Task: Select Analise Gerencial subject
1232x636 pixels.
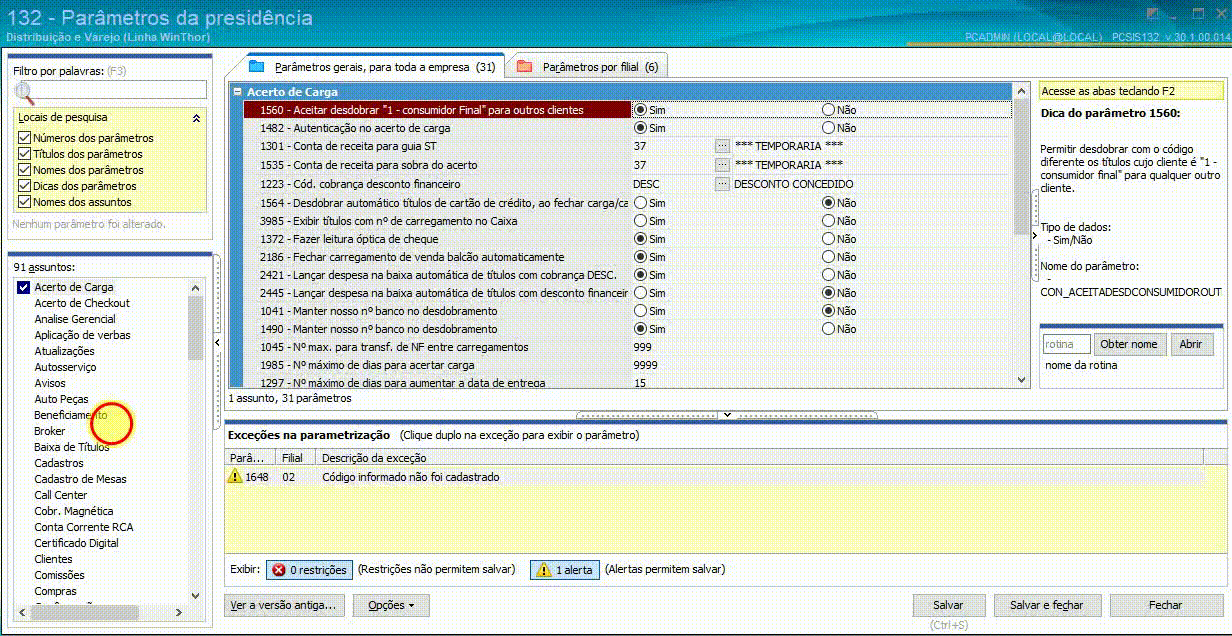Action: (75, 319)
